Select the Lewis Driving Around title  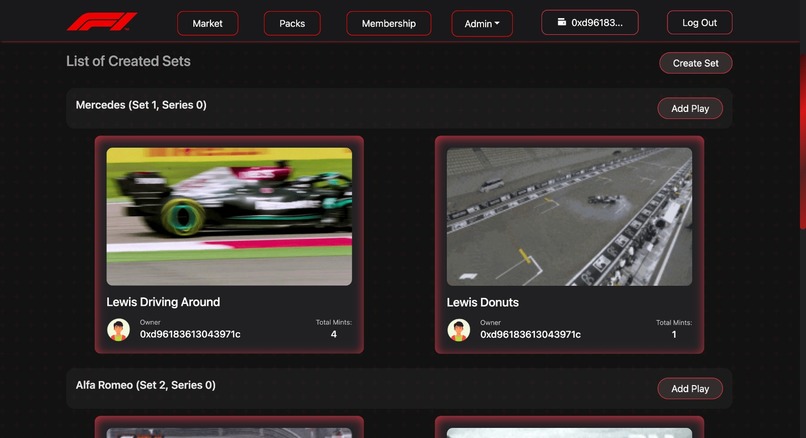[163, 302]
